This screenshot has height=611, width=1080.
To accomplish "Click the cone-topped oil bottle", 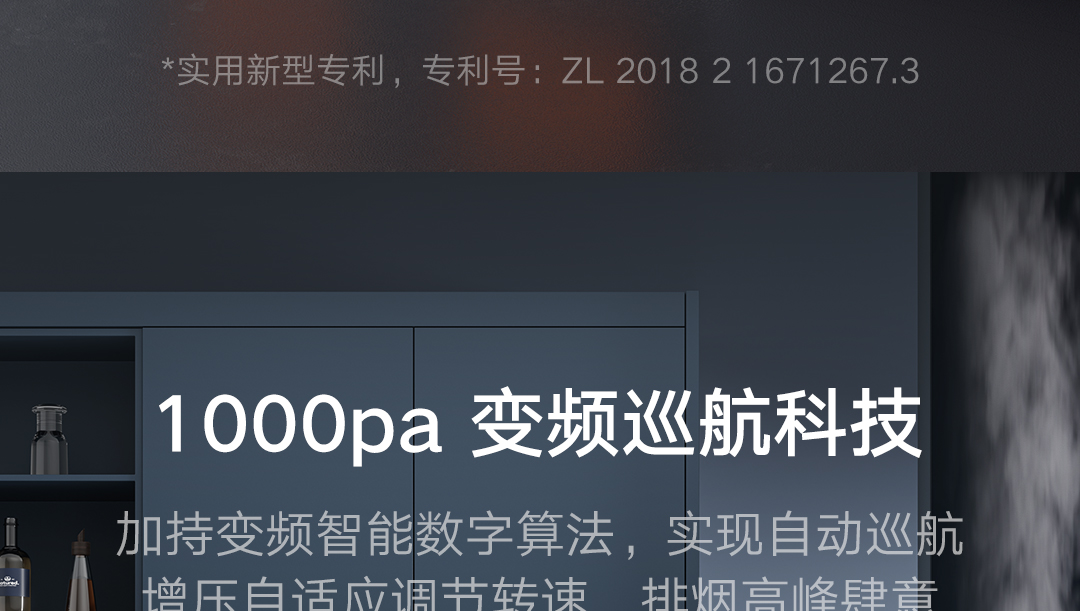I will click(x=80, y=571).
